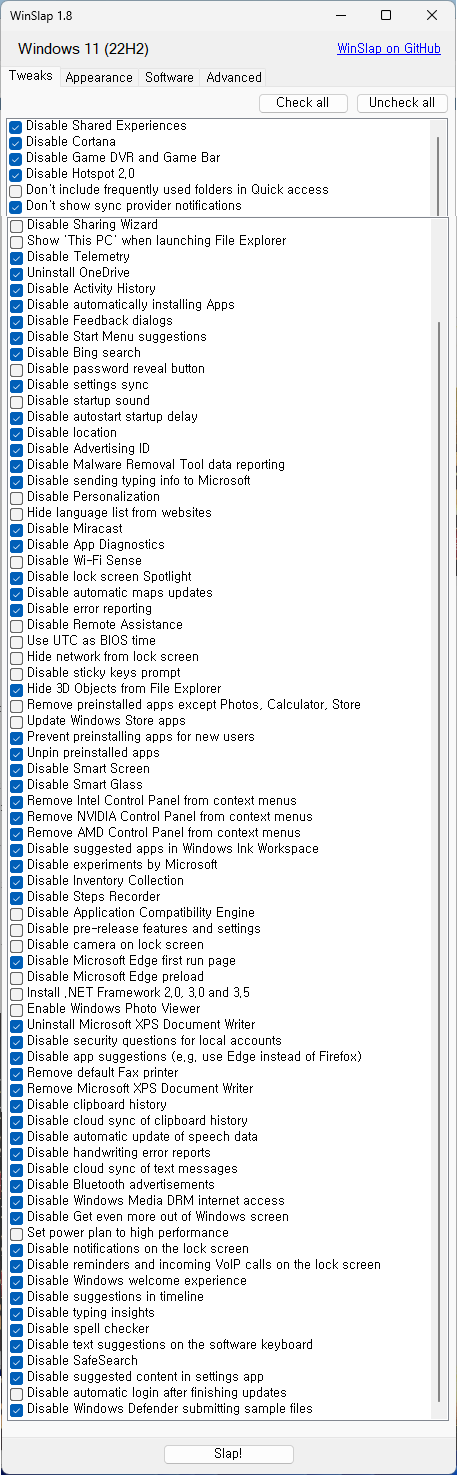Check Disable Wi-Fi Sense
Image resolution: width=457 pixels, height=1477 pixels.
(x=16, y=561)
